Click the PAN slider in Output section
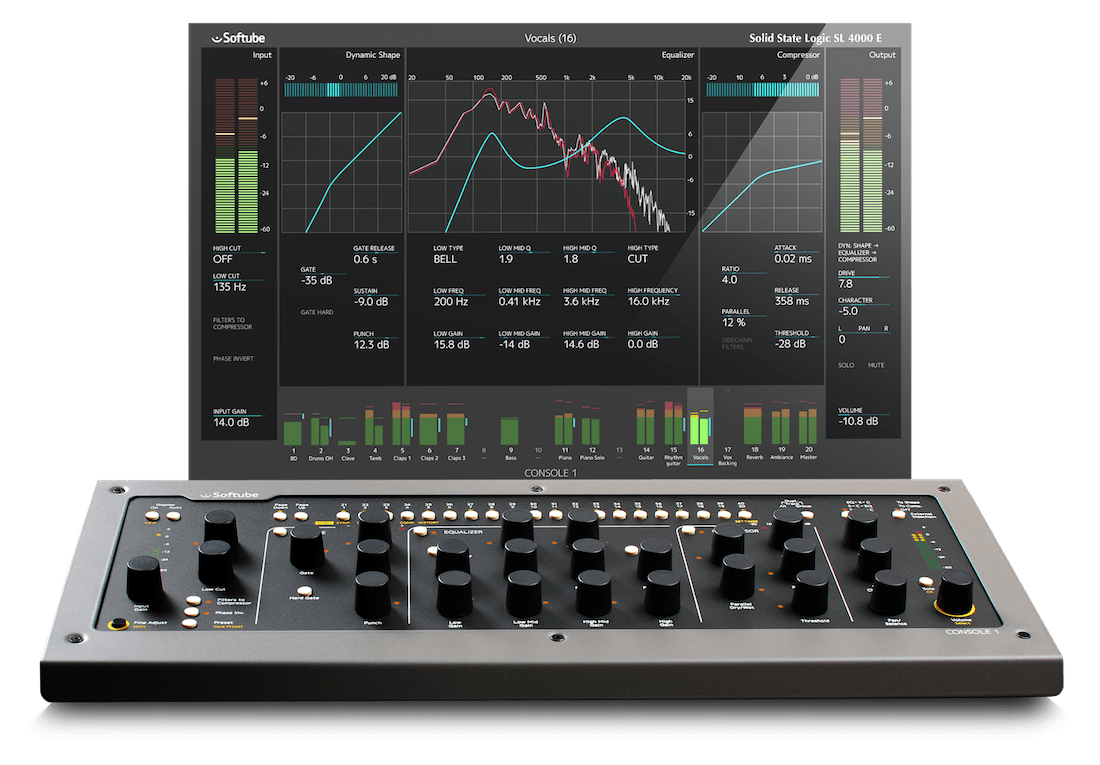Image resolution: width=1100 pixels, height=765 pixels. (864, 333)
